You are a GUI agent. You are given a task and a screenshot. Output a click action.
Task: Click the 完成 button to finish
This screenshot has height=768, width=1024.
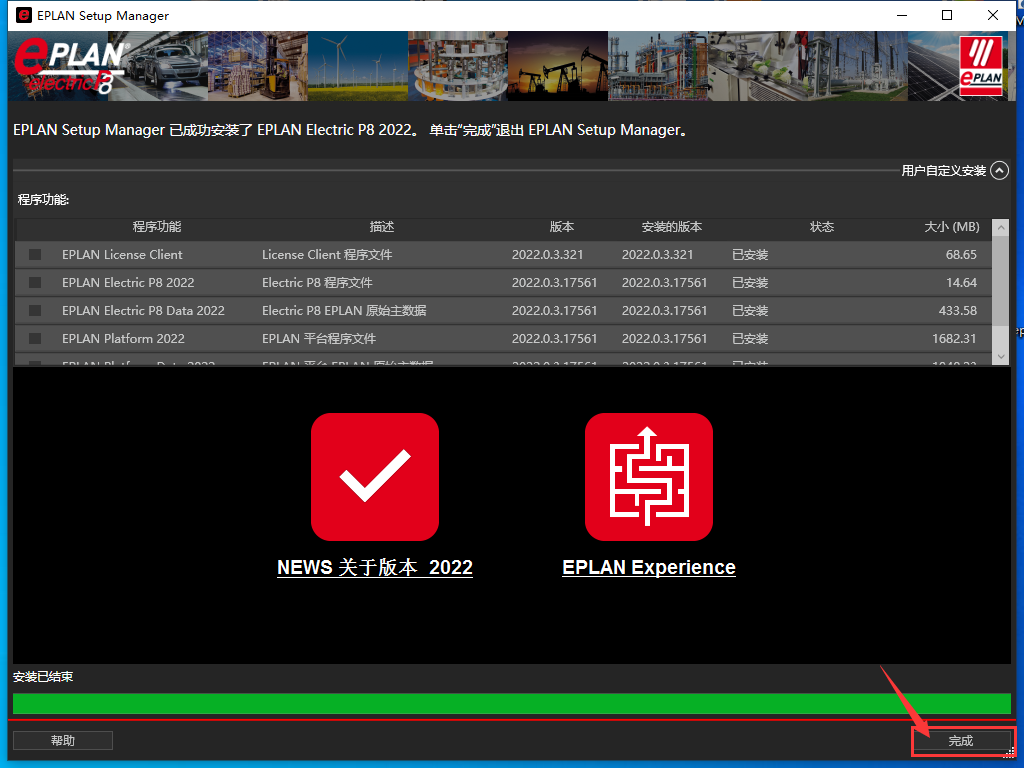(960, 741)
